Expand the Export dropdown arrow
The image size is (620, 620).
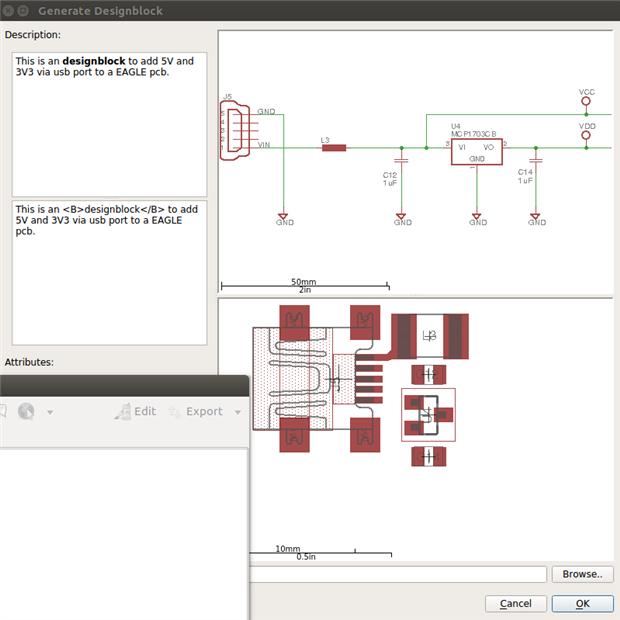238,412
